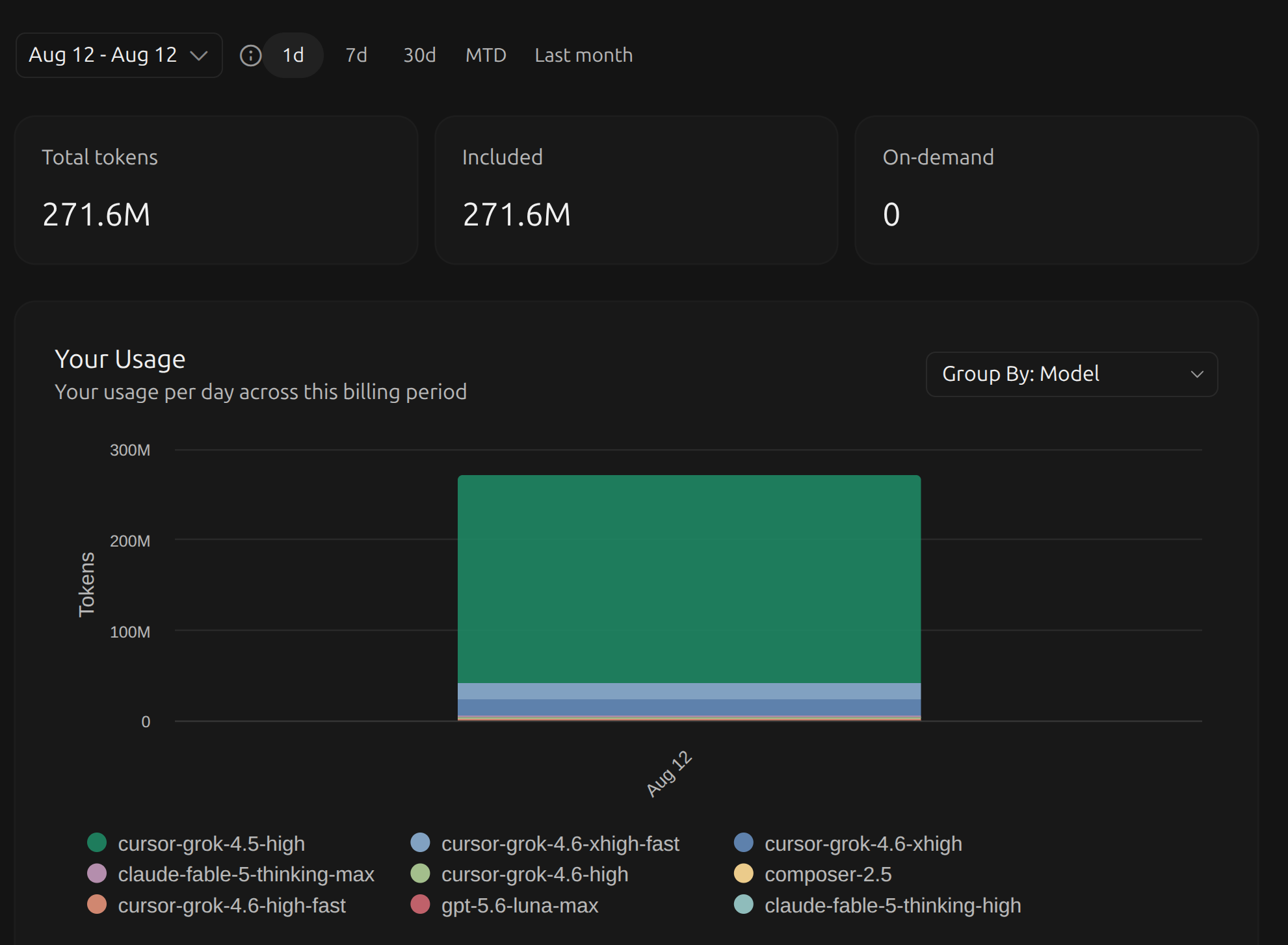Viewport: 1288px width, 945px height.
Task: Click the info circle icon beside date range
Action: pyautogui.click(x=250, y=55)
